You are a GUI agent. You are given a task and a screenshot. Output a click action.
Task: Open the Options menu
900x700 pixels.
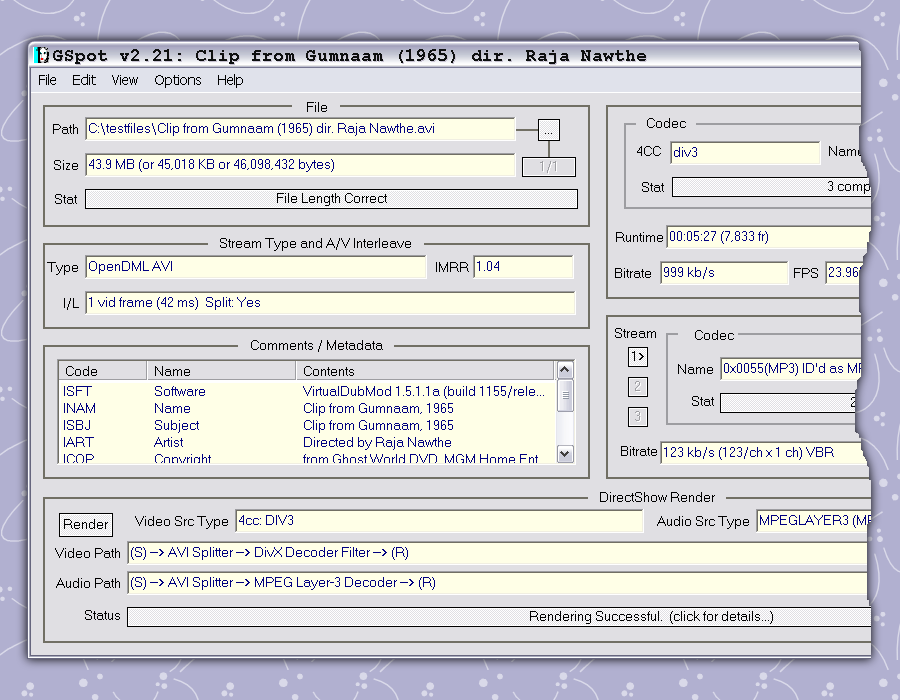pyautogui.click(x=178, y=80)
